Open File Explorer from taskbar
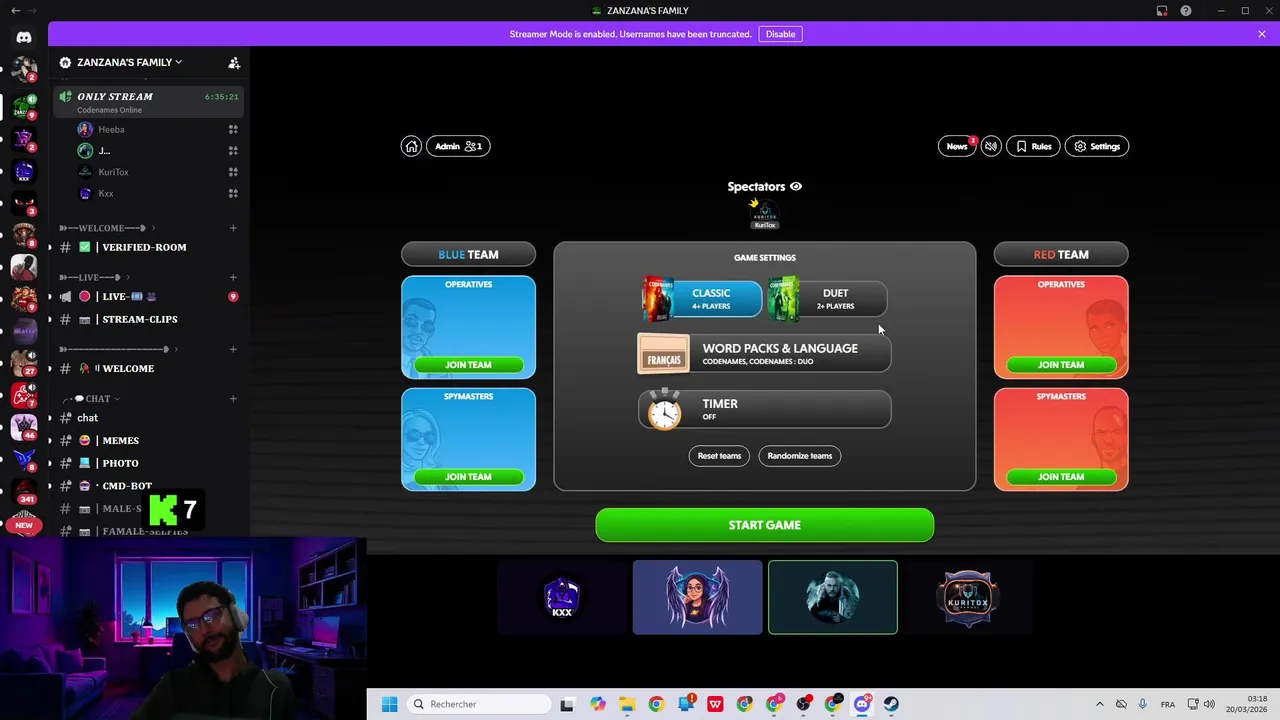 tap(626, 704)
